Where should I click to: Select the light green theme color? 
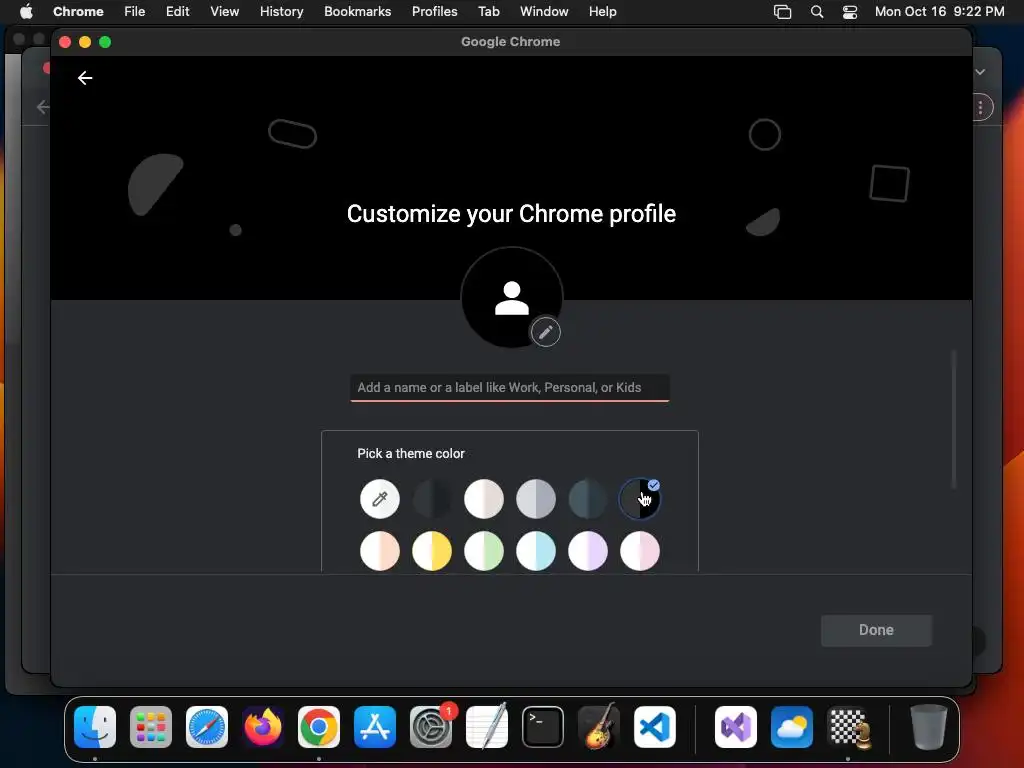(484, 551)
